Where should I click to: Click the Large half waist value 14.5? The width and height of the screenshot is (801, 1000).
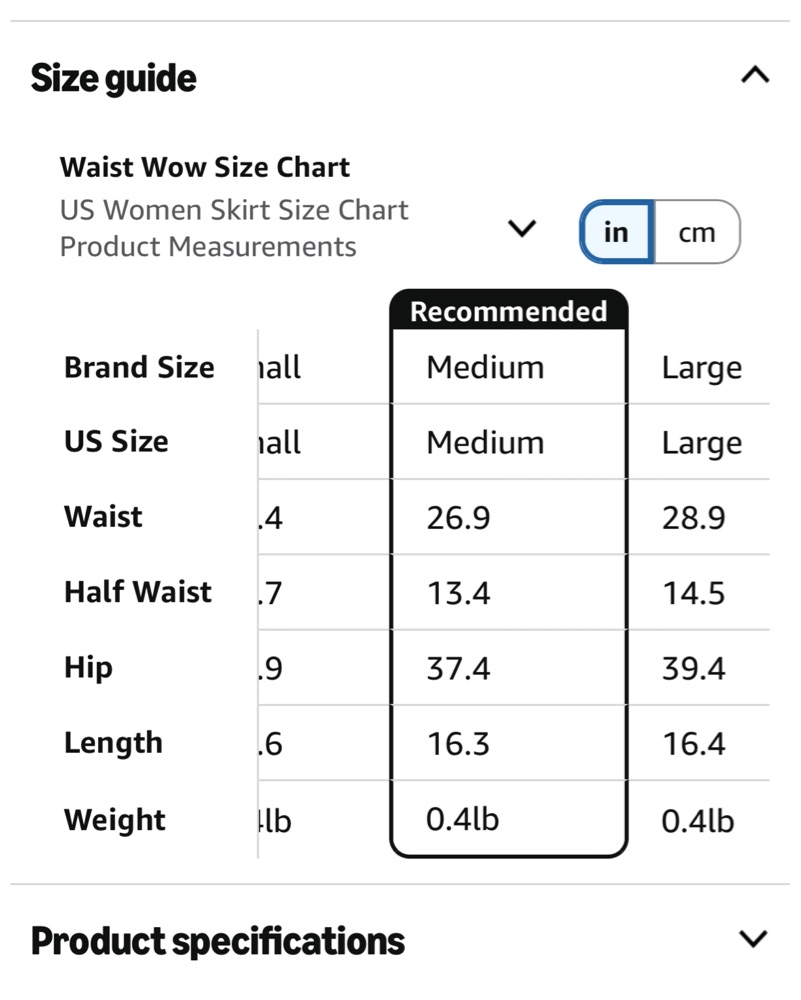tap(693, 593)
